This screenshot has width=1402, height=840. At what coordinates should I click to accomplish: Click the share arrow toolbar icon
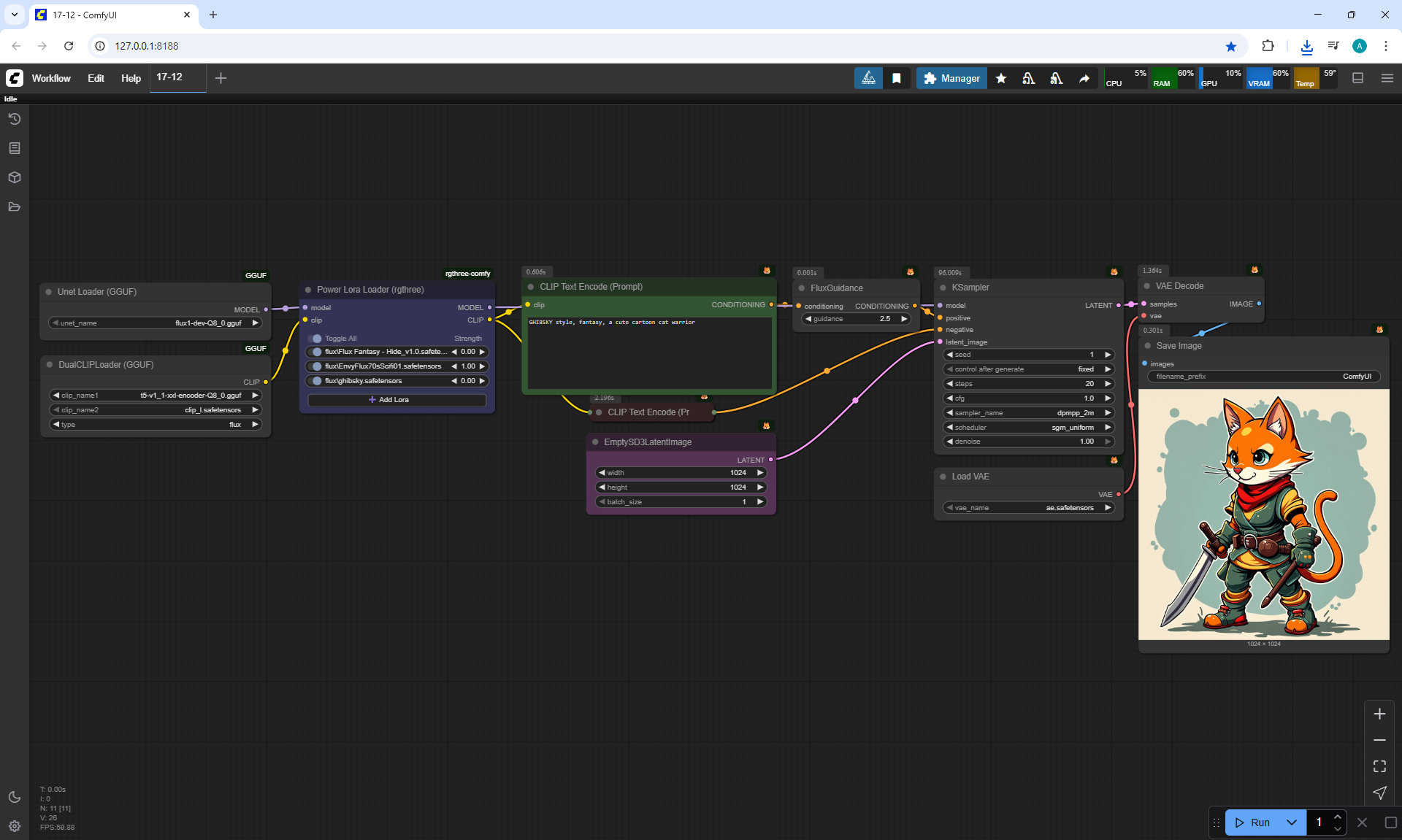click(x=1084, y=78)
